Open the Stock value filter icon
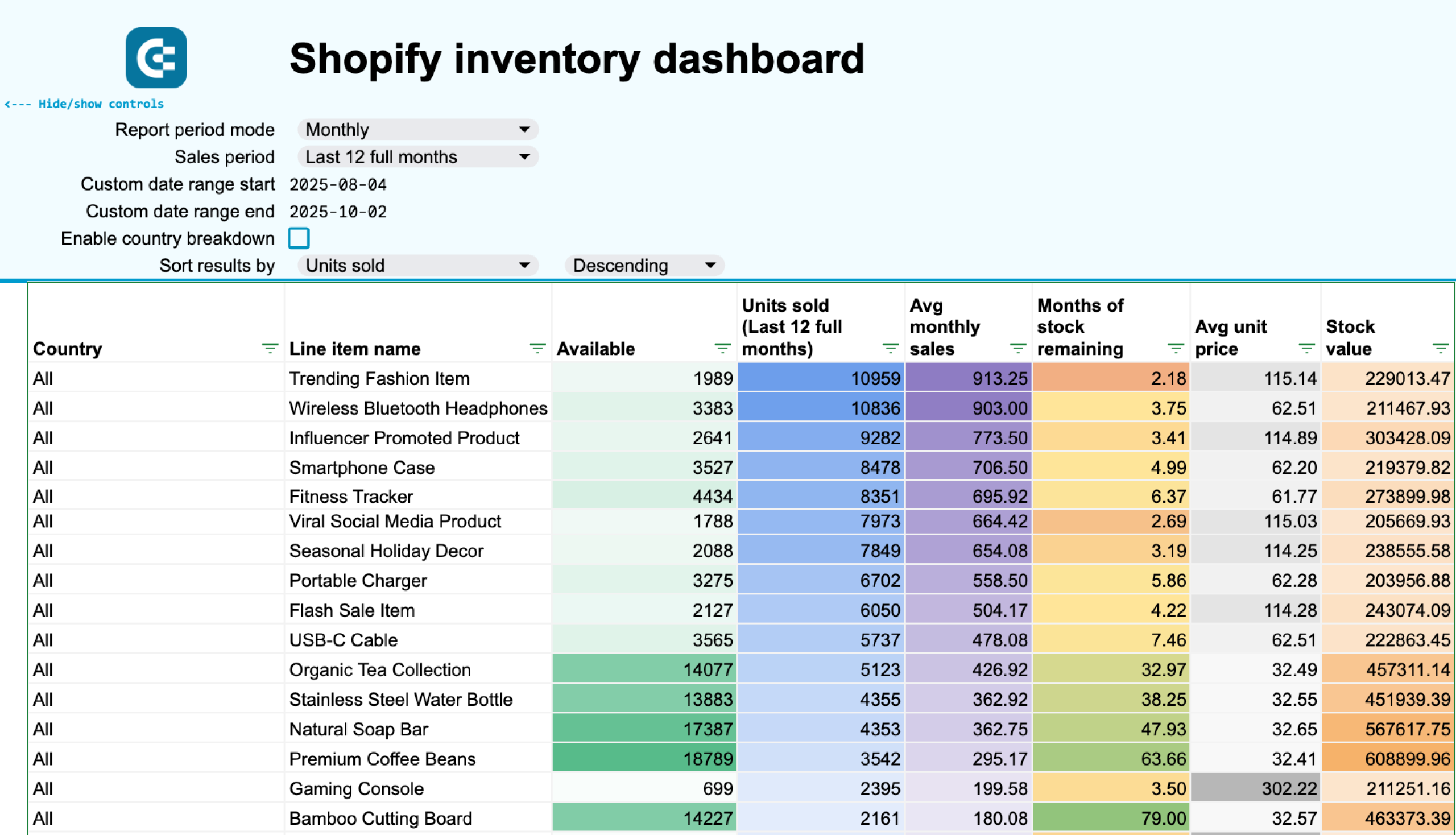Screen dimensions: 1456x835 click(1441, 348)
